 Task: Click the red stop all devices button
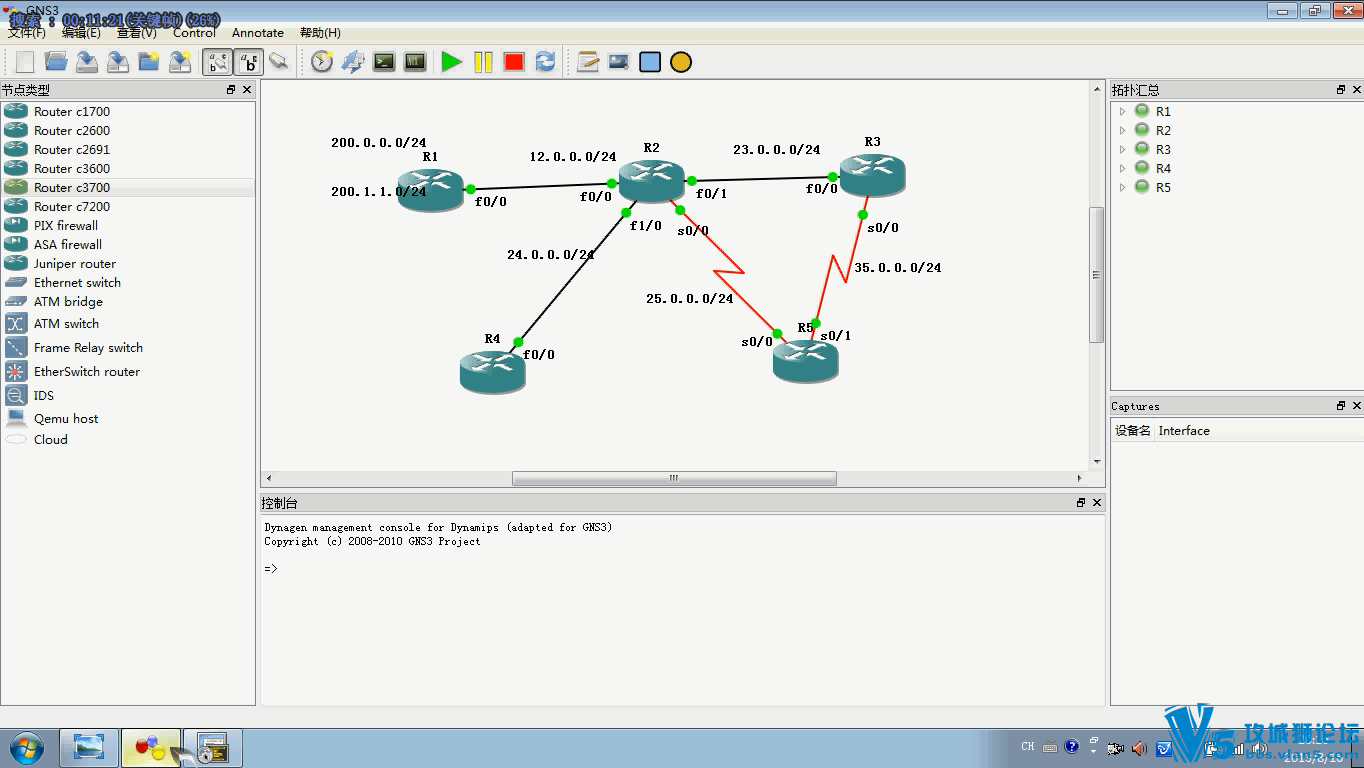point(514,62)
